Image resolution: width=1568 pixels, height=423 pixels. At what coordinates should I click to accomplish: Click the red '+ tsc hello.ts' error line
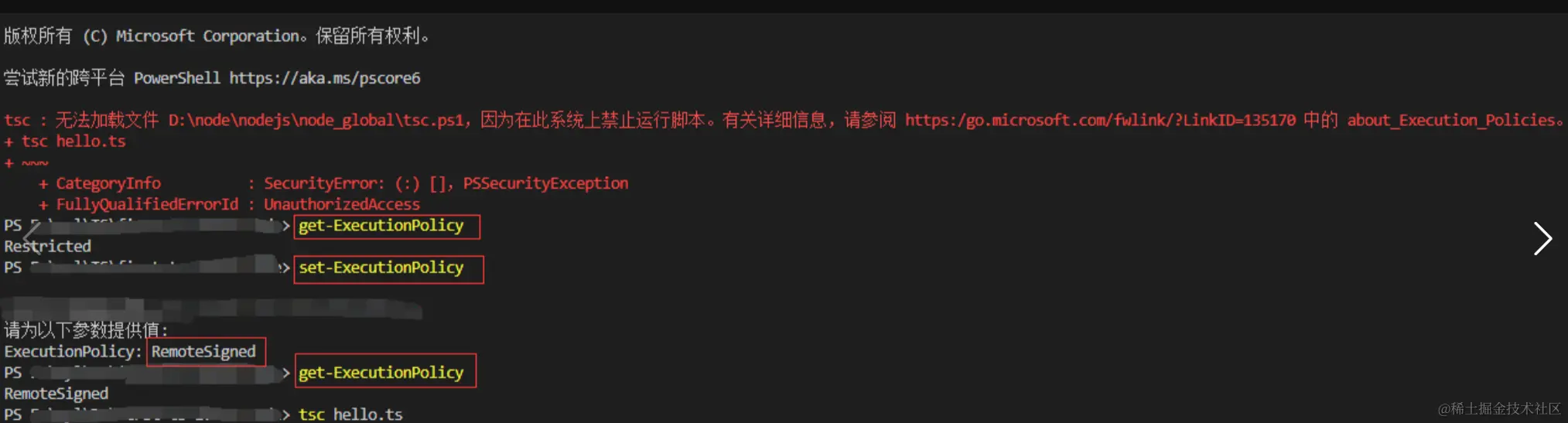(x=65, y=142)
